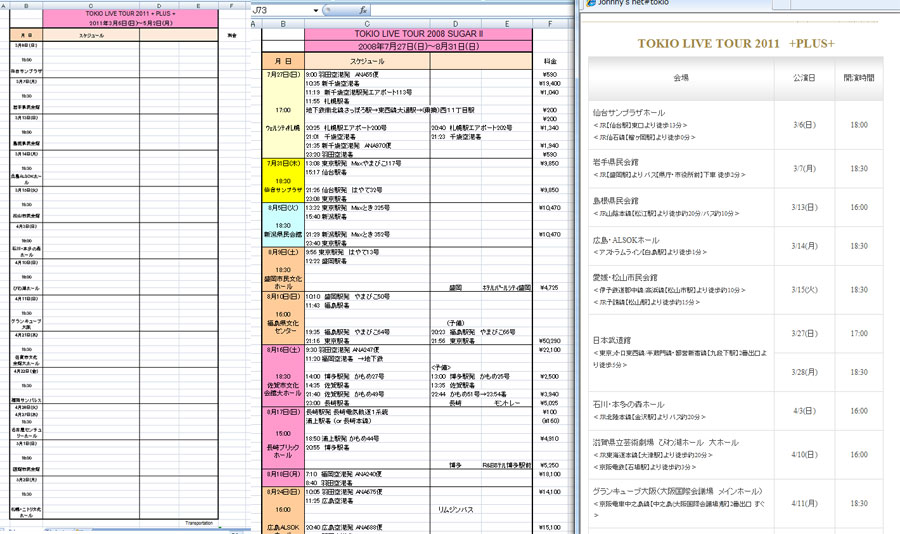900x534 pixels.
Task: Click the 島根県民会館 venue on web page
Action: point(615,200)
